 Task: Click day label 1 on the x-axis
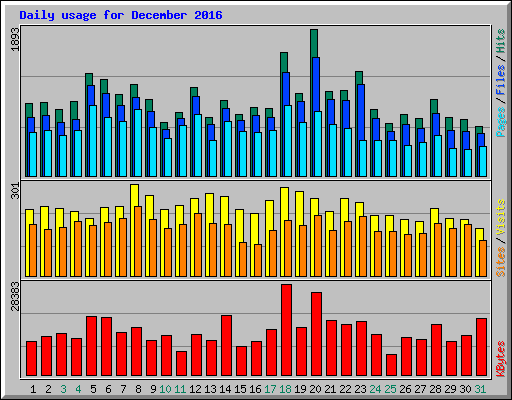click(33, 389)
